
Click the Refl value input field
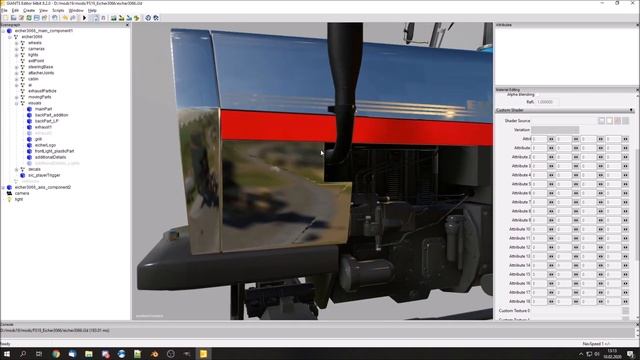coord(547,102)
